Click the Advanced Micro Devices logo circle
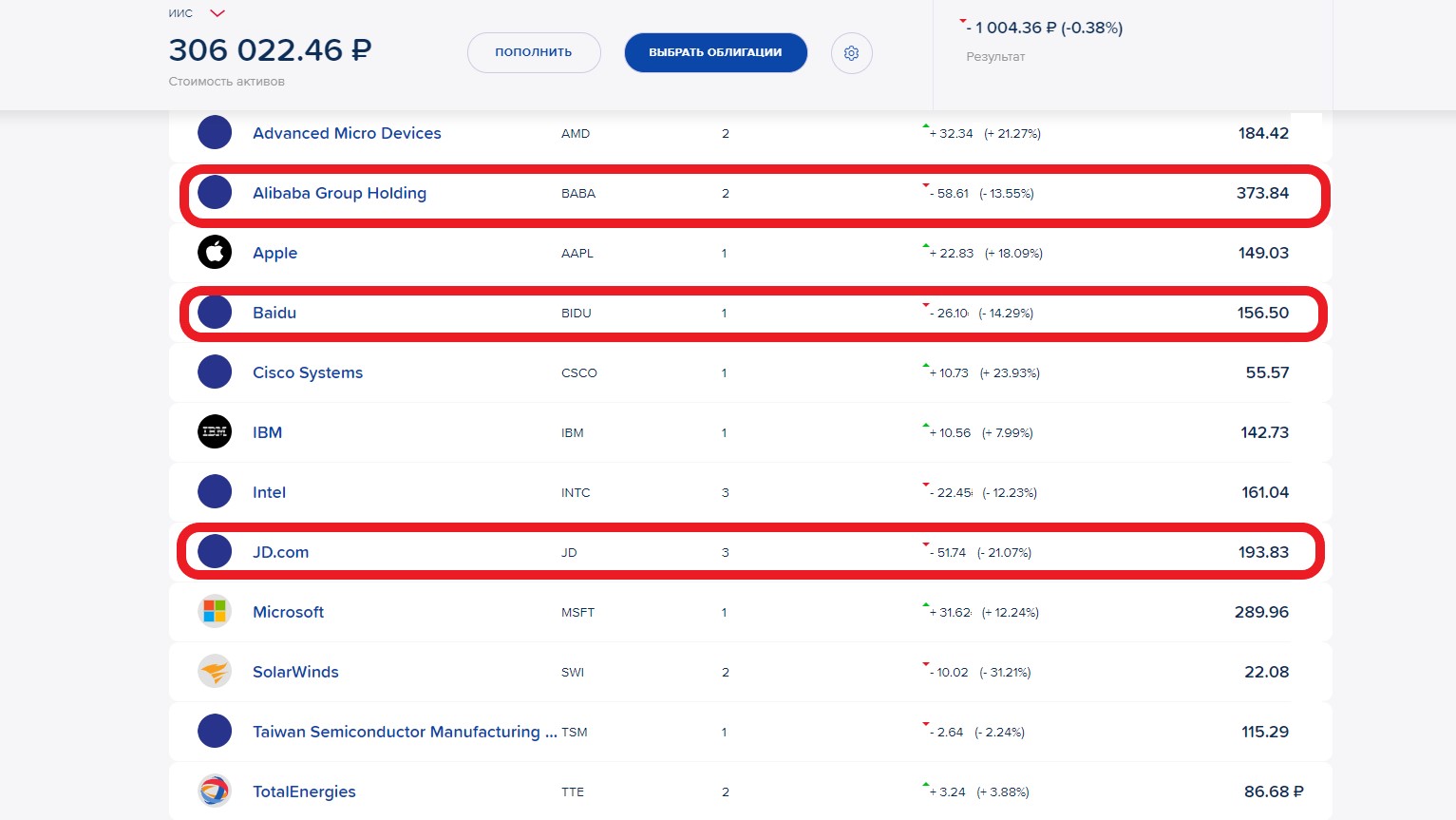This screenshot has width=1456, height=820. coord(215,133)
